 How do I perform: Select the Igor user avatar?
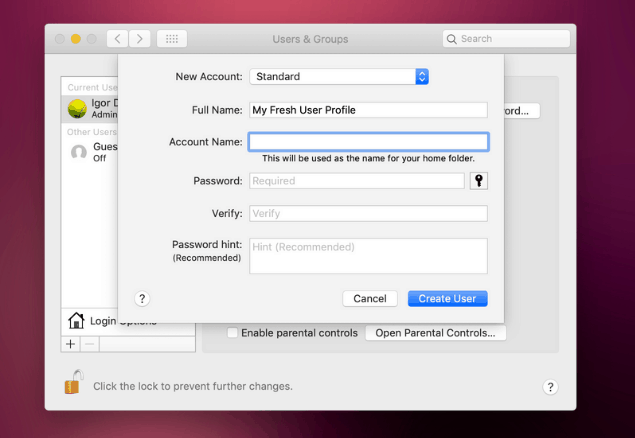pos(77,108)
